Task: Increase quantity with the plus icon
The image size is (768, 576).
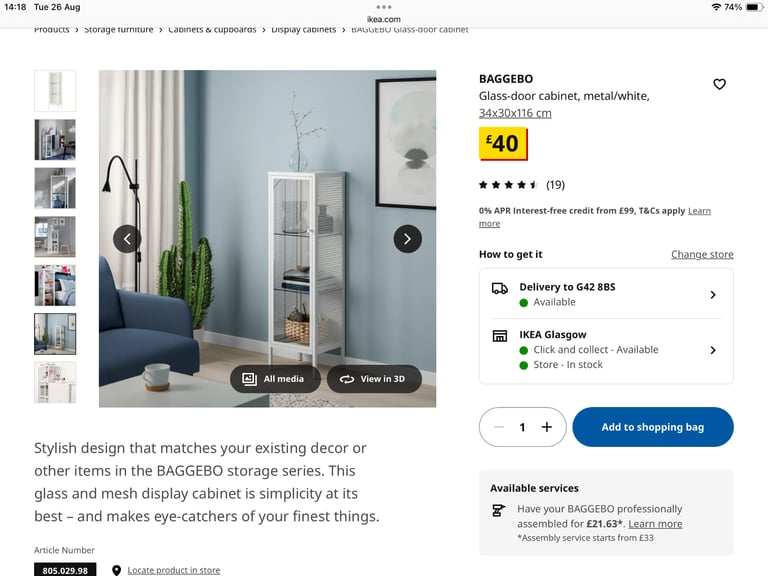Action: (547, 427)
